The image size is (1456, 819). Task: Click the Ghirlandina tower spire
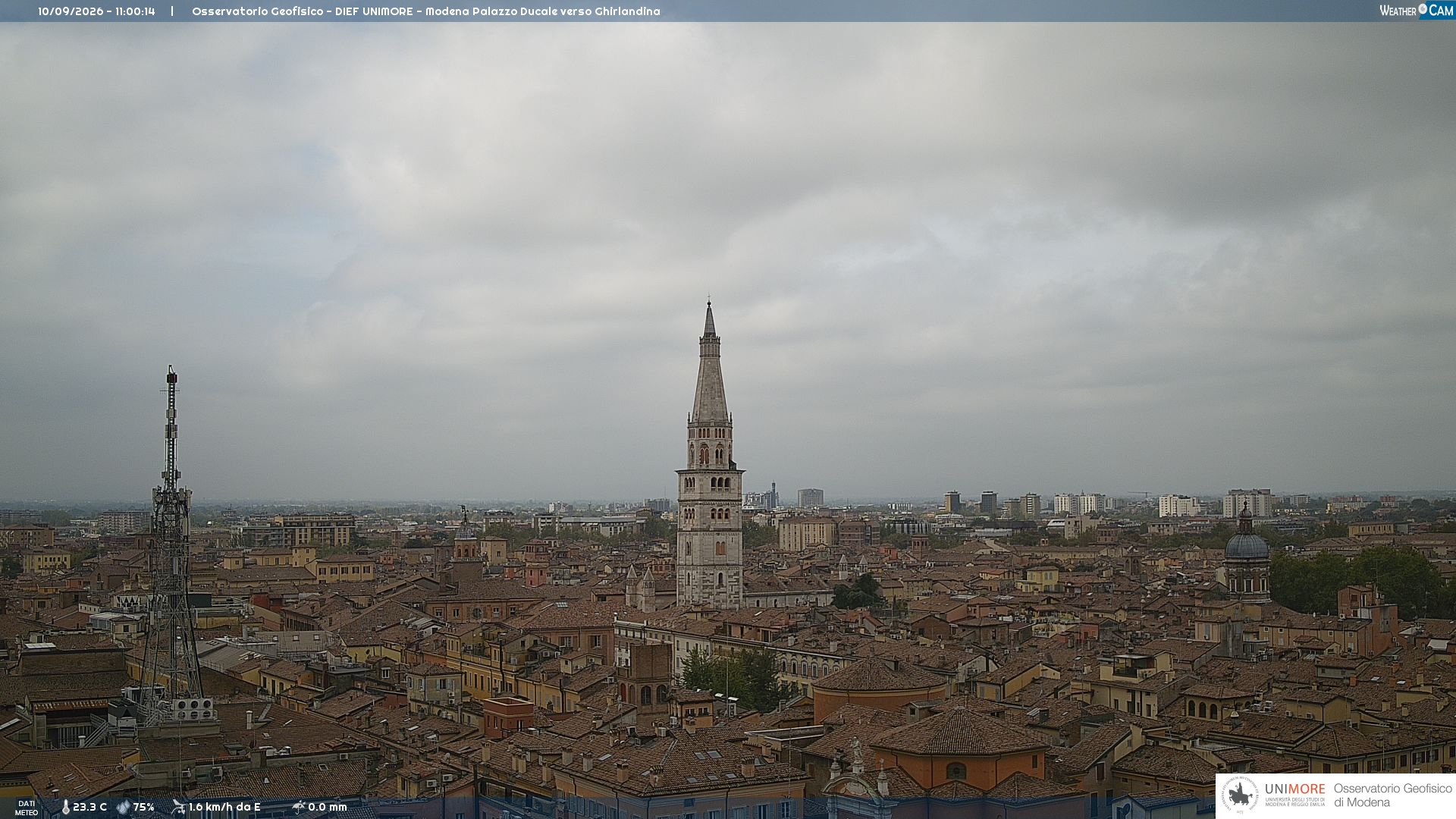710,364
